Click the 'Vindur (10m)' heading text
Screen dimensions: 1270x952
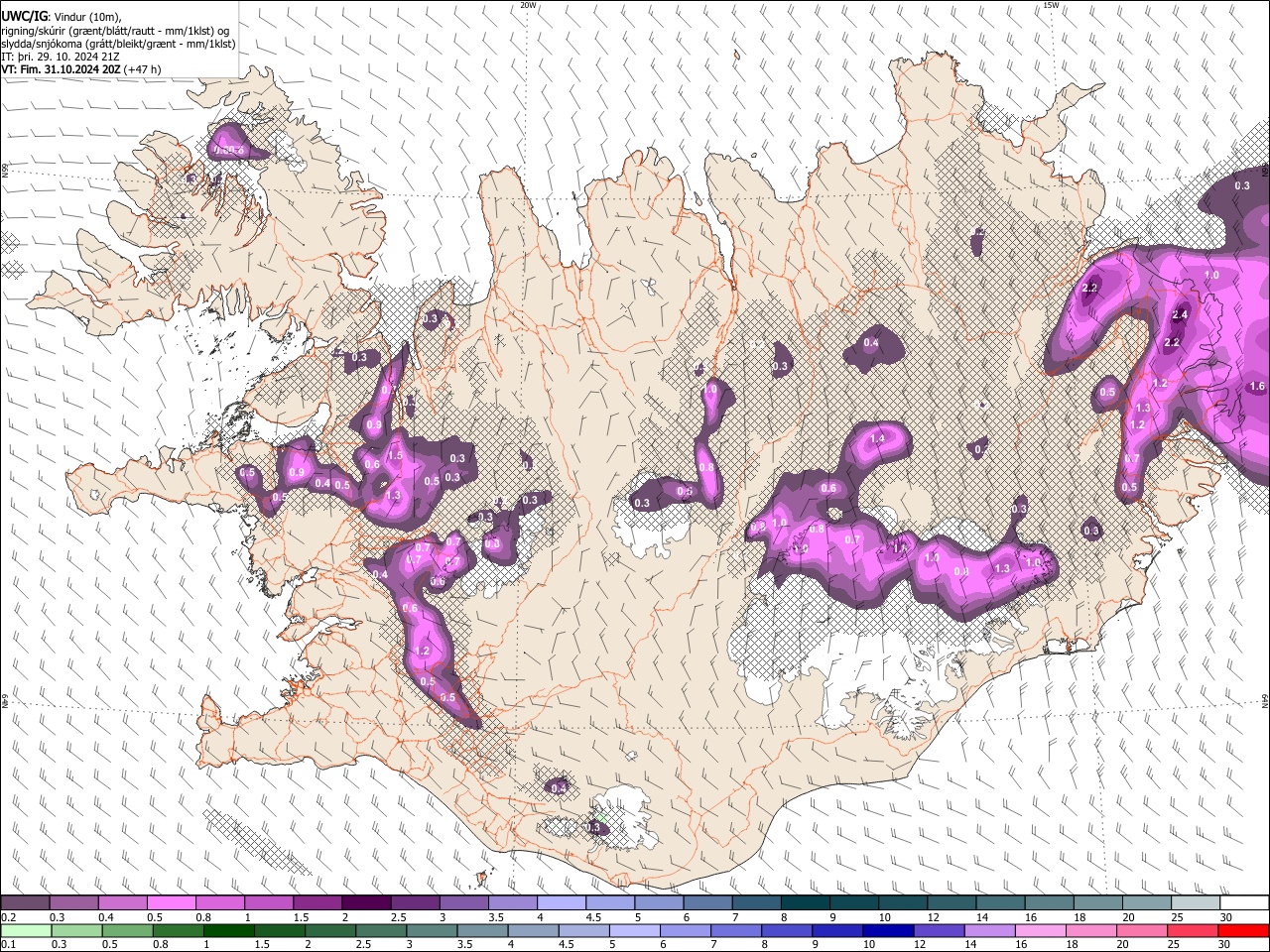pyautogui.click(x=86, y=17)
